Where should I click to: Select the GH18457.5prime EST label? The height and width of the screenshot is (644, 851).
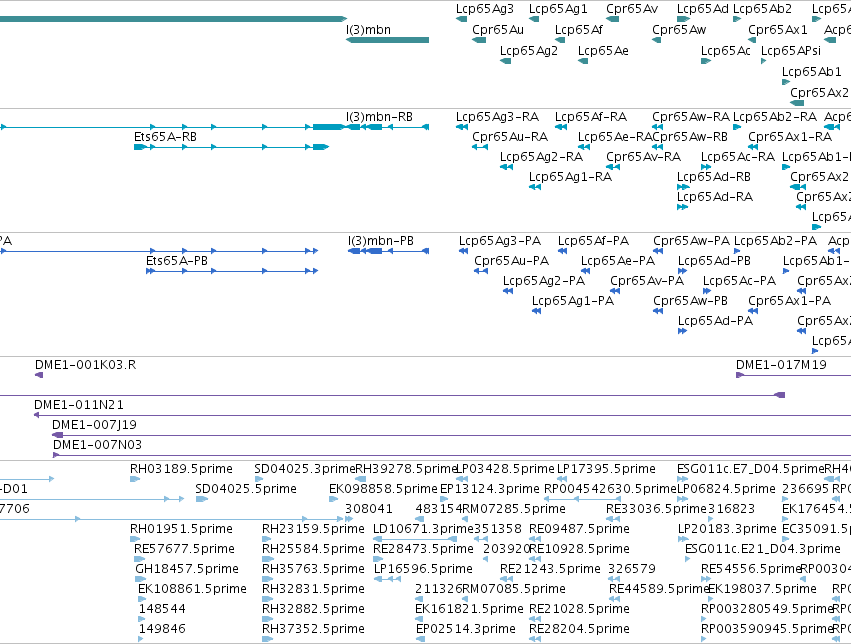coord(187,569)
